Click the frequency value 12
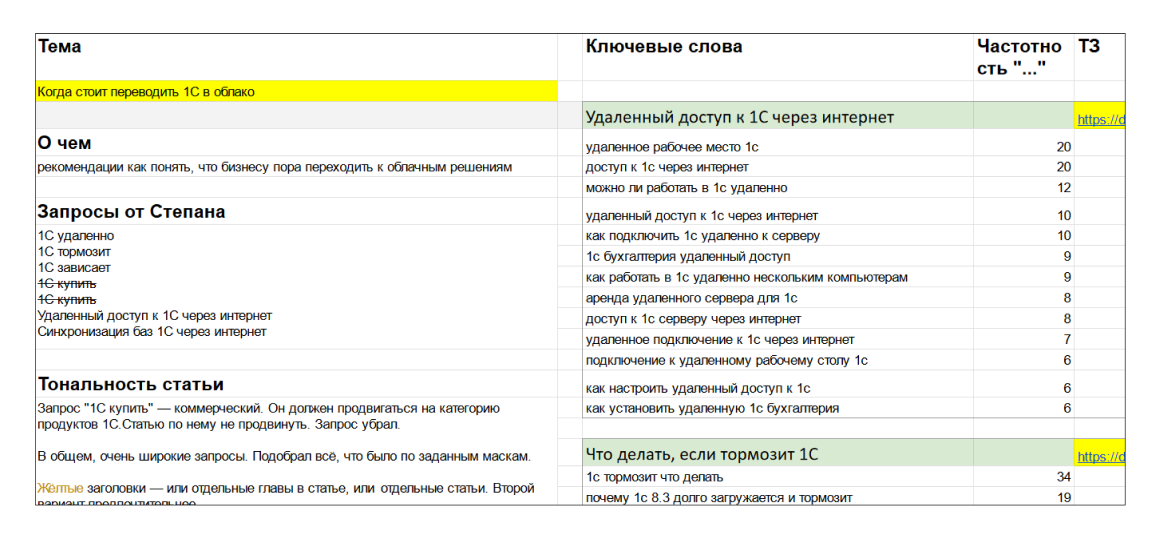This screenshot has height=539, width=1160. (x=1063, y=188)
